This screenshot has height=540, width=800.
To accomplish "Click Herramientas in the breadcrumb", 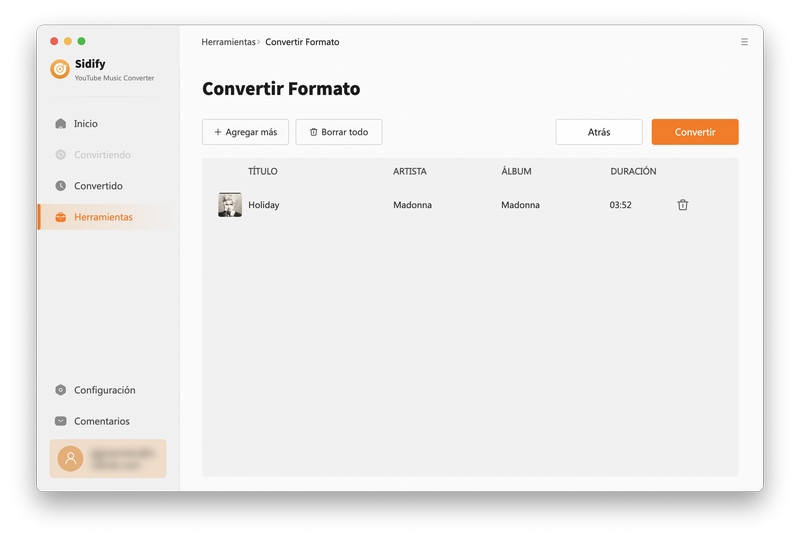I will (x=228, y=42).
